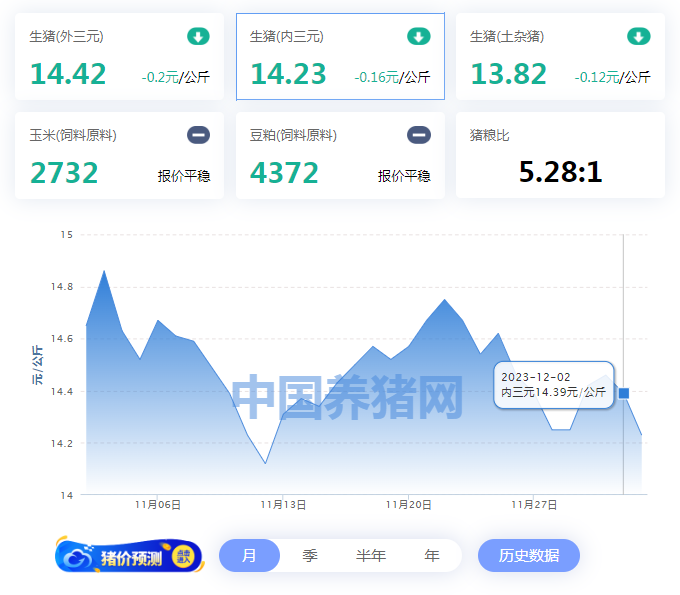Open the 历史数据 button
Image resolution: width=680 pixels, height=595 pixels.
tap(528, 556)
